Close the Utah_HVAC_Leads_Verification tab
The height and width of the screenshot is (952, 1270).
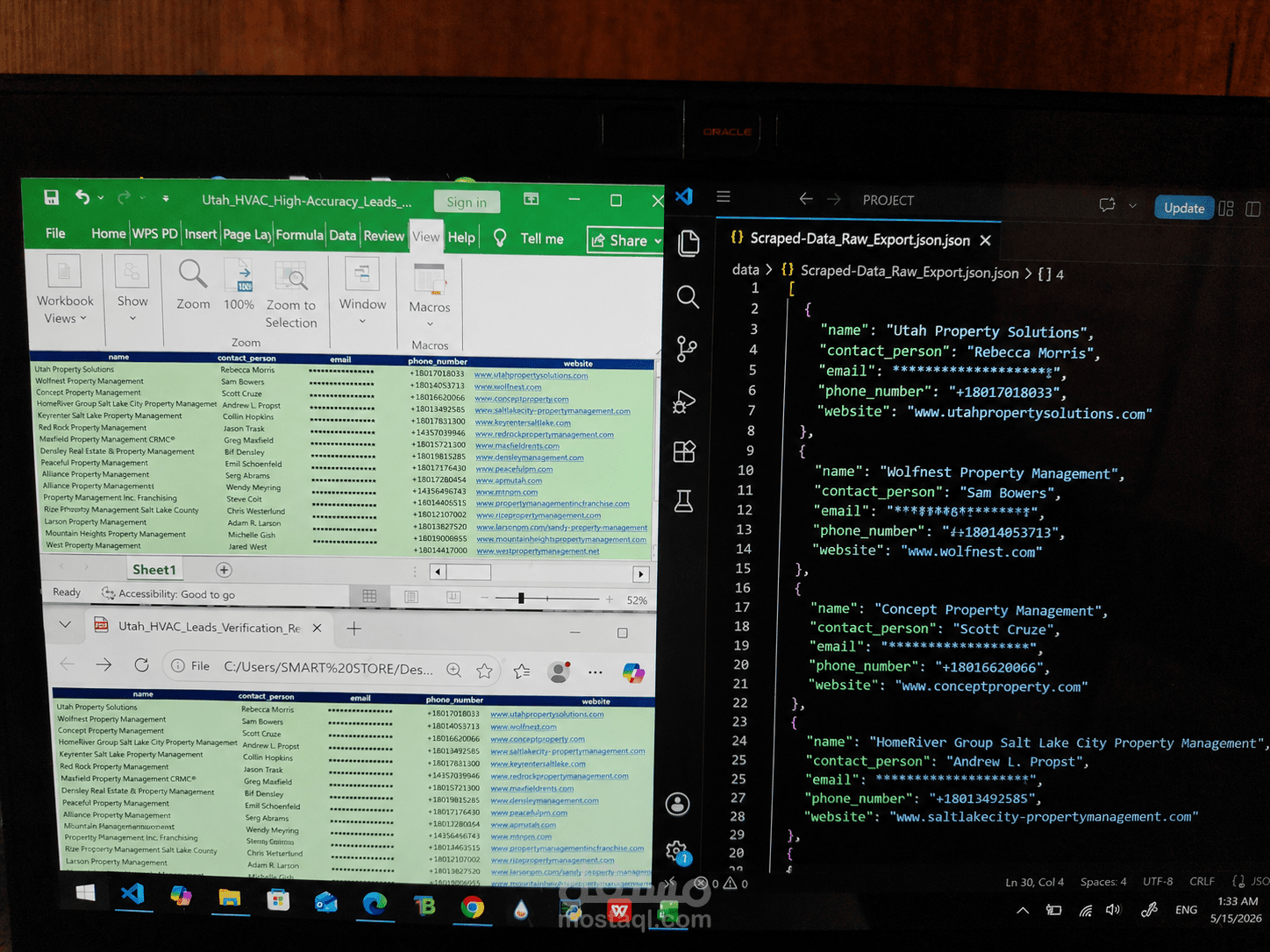(317, 628)
